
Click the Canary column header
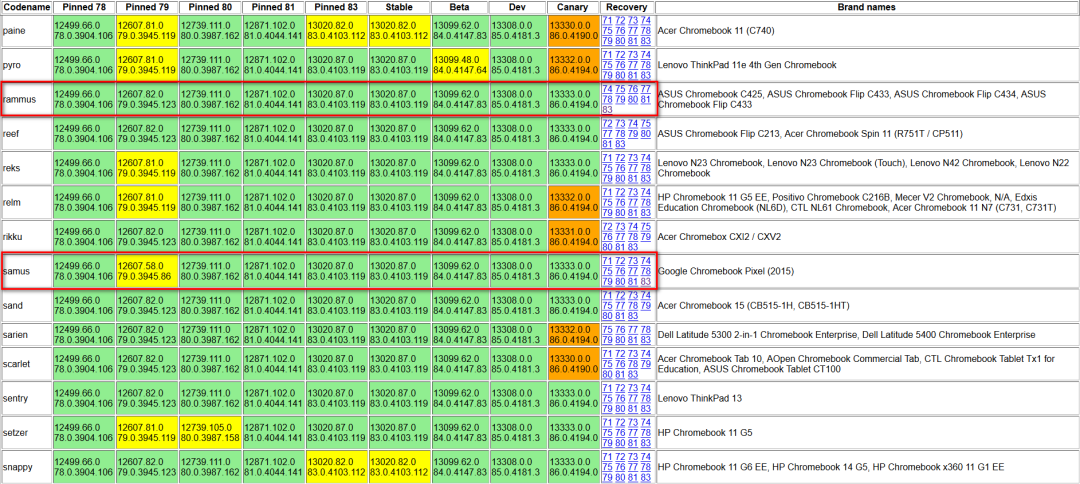click(x=572, y=7)
